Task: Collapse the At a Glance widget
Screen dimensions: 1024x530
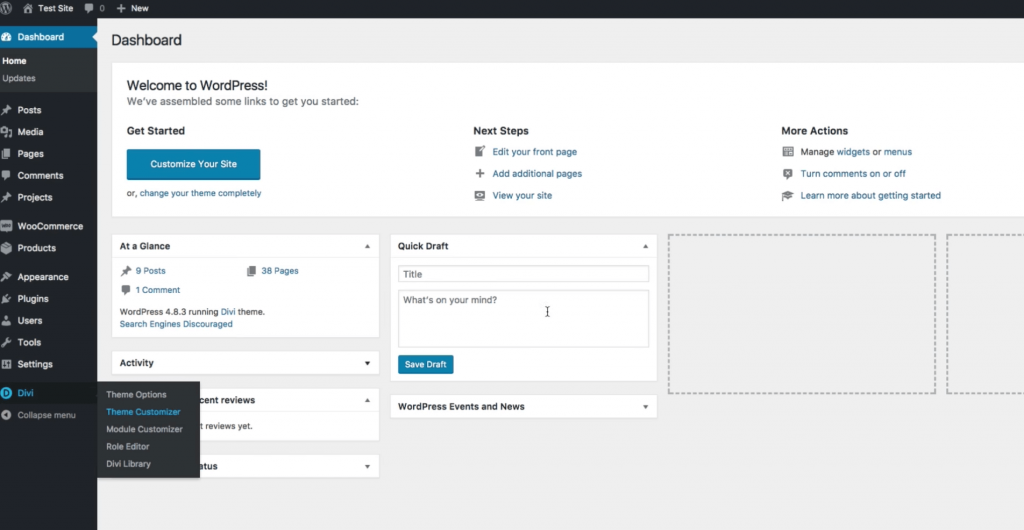Action: click(x=367, y=246)
